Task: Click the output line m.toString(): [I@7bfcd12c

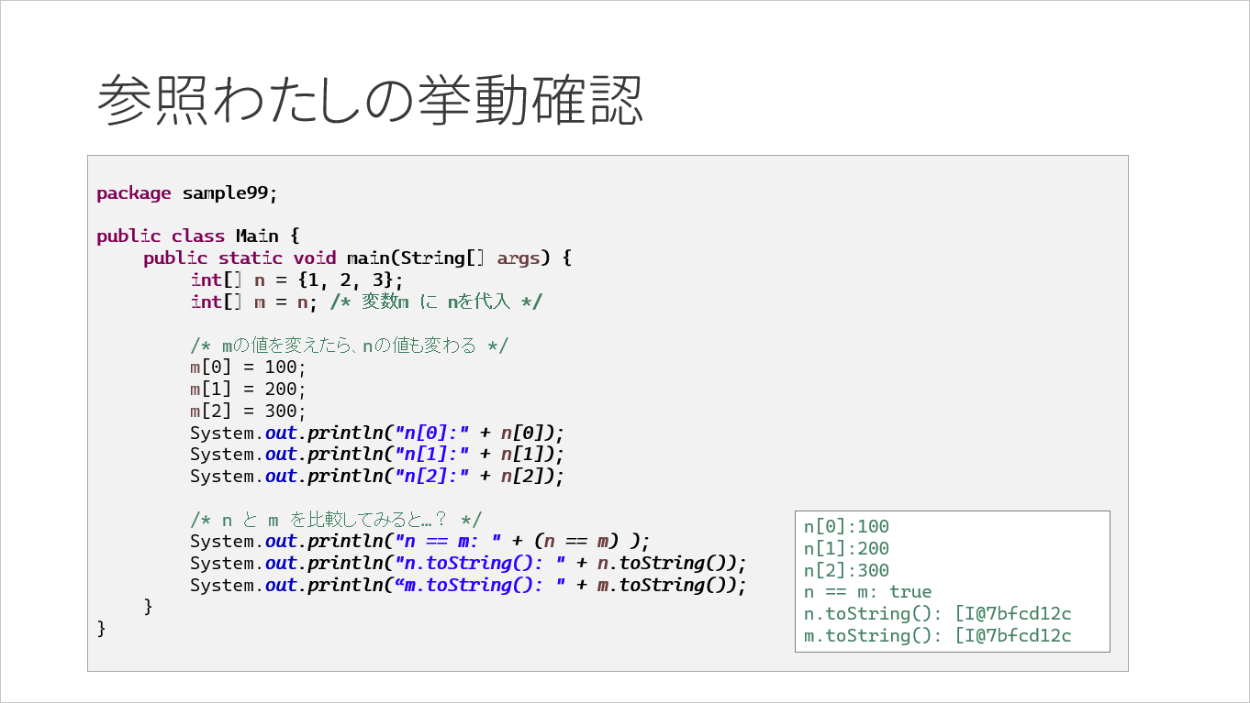Action: [937, 636]
